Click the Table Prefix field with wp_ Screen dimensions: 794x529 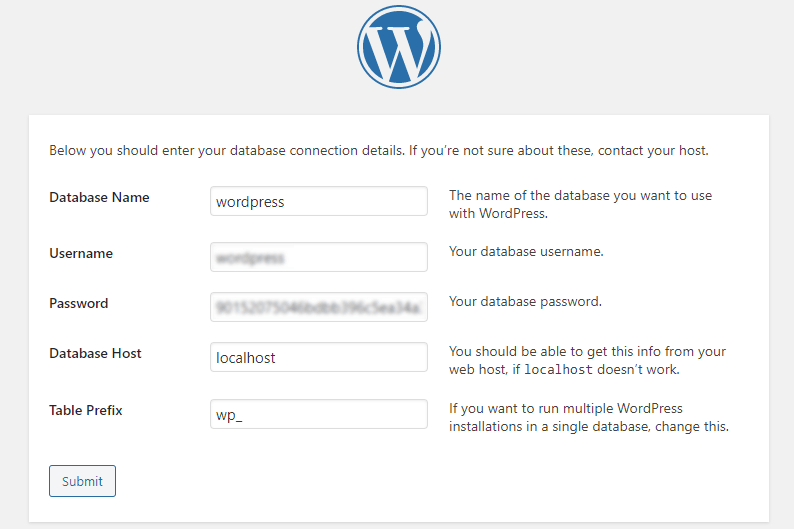pyautogui.click(x=319, y=414)
